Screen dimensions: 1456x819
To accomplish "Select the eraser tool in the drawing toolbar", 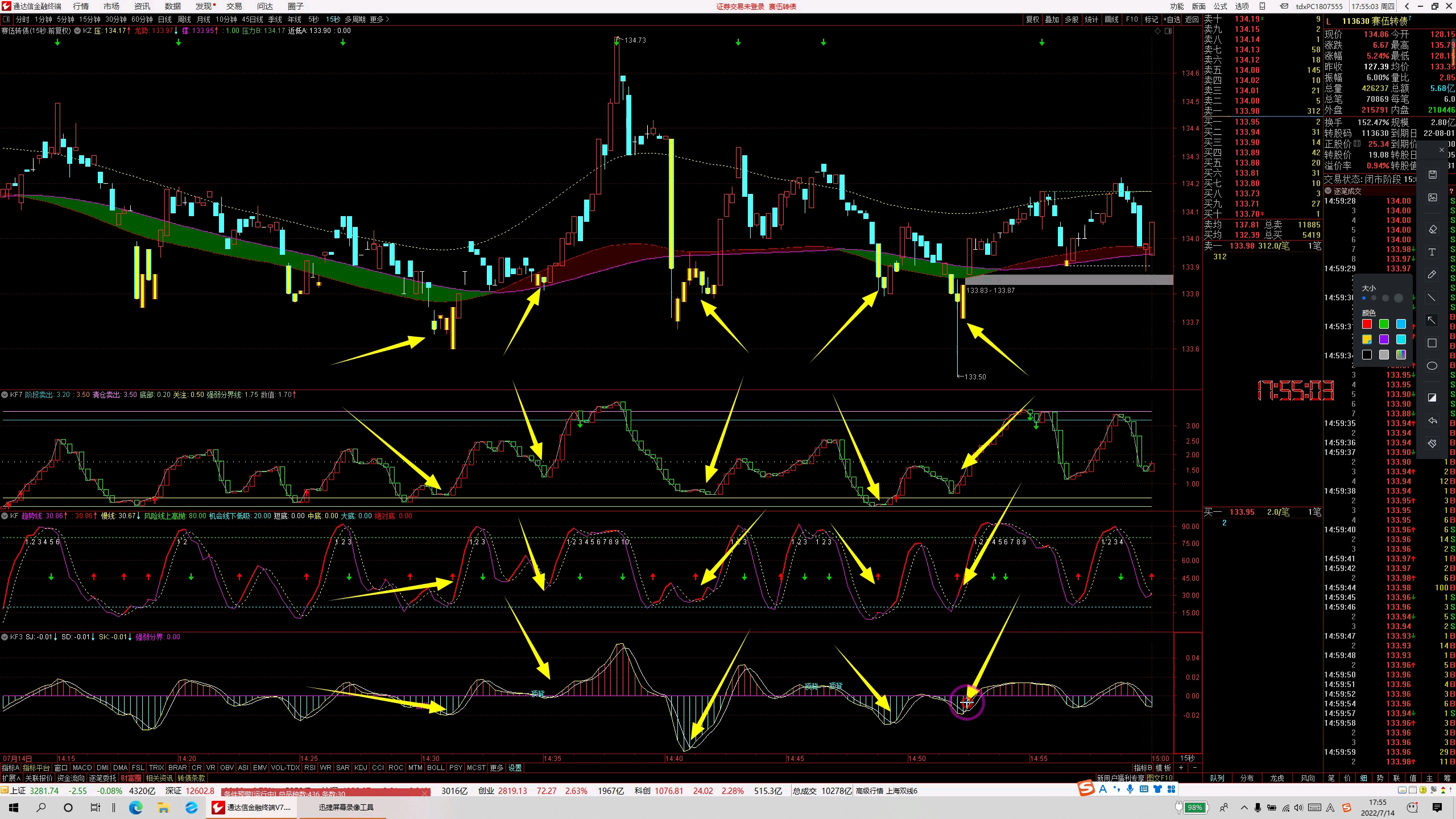I will tap(1432, 229).
